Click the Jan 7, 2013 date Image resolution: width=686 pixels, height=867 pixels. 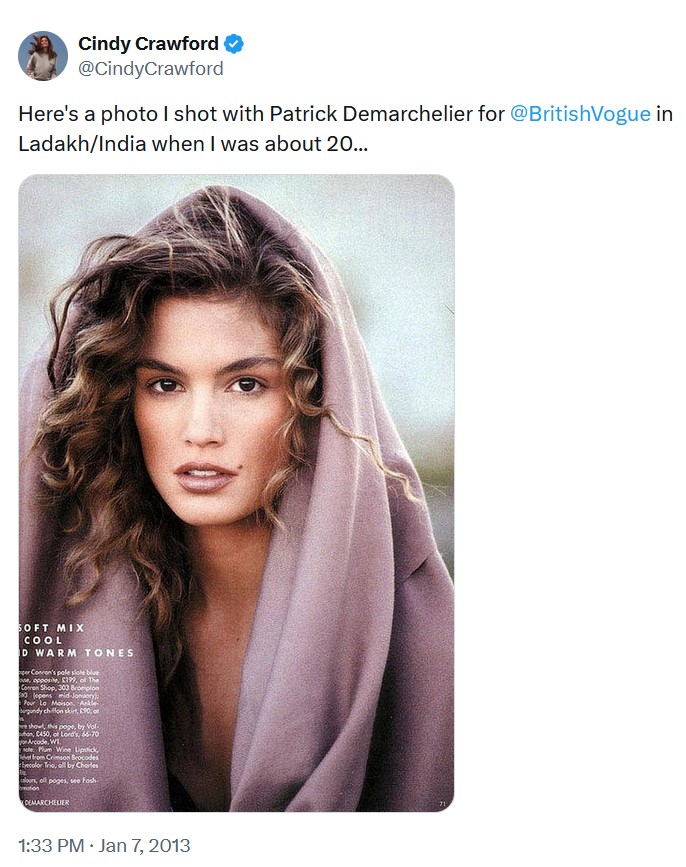(144, 845)
